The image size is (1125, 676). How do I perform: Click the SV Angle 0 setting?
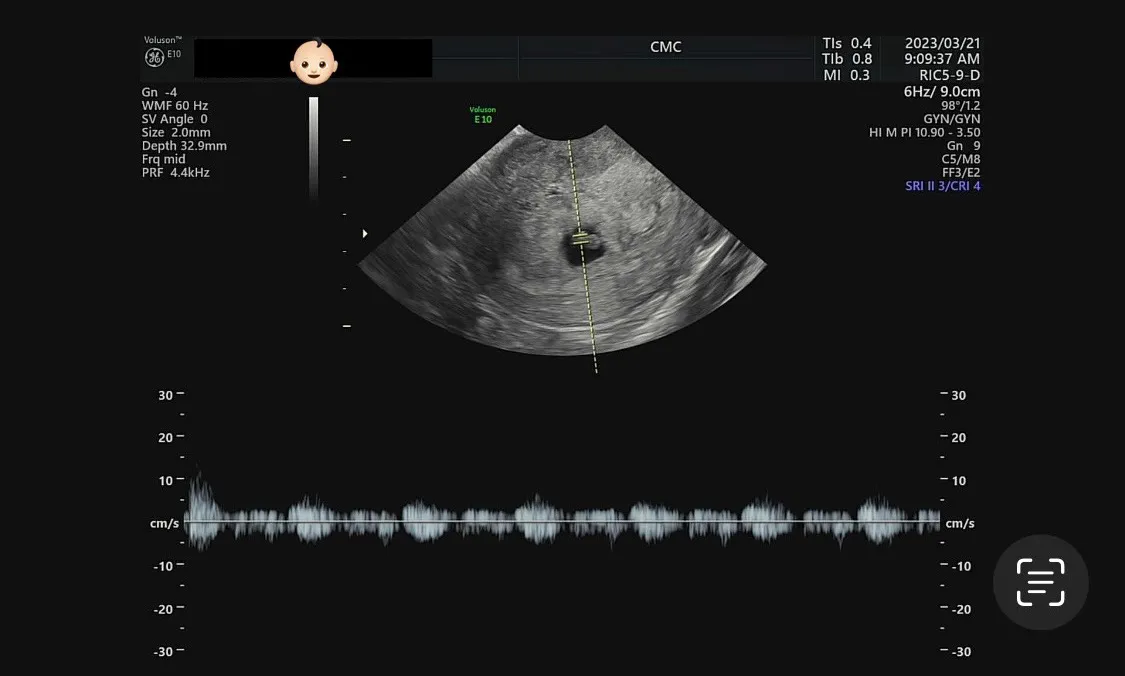(174, 119)
